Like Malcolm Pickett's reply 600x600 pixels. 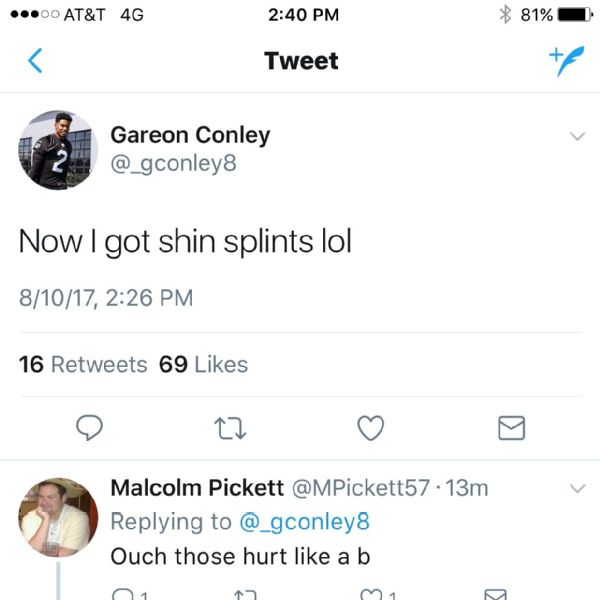click(371, 594)
